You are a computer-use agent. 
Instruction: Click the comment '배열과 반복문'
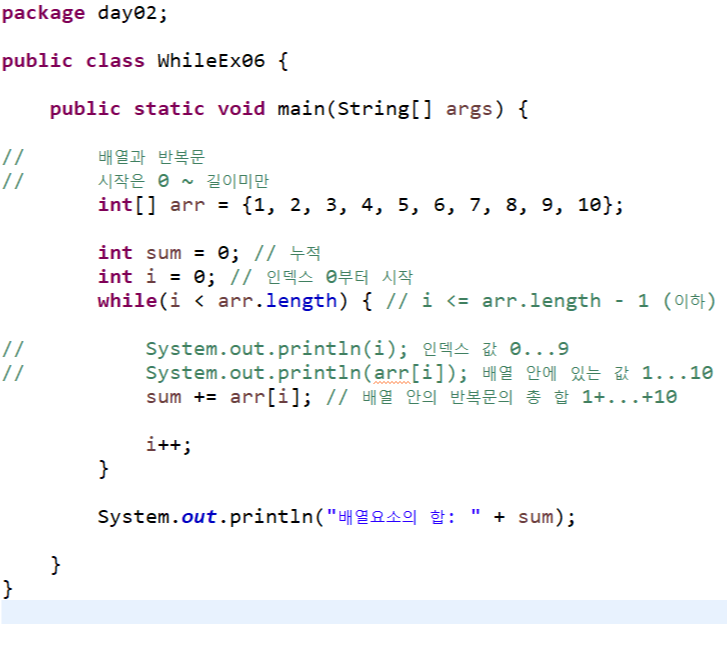(x=151, y=157)
